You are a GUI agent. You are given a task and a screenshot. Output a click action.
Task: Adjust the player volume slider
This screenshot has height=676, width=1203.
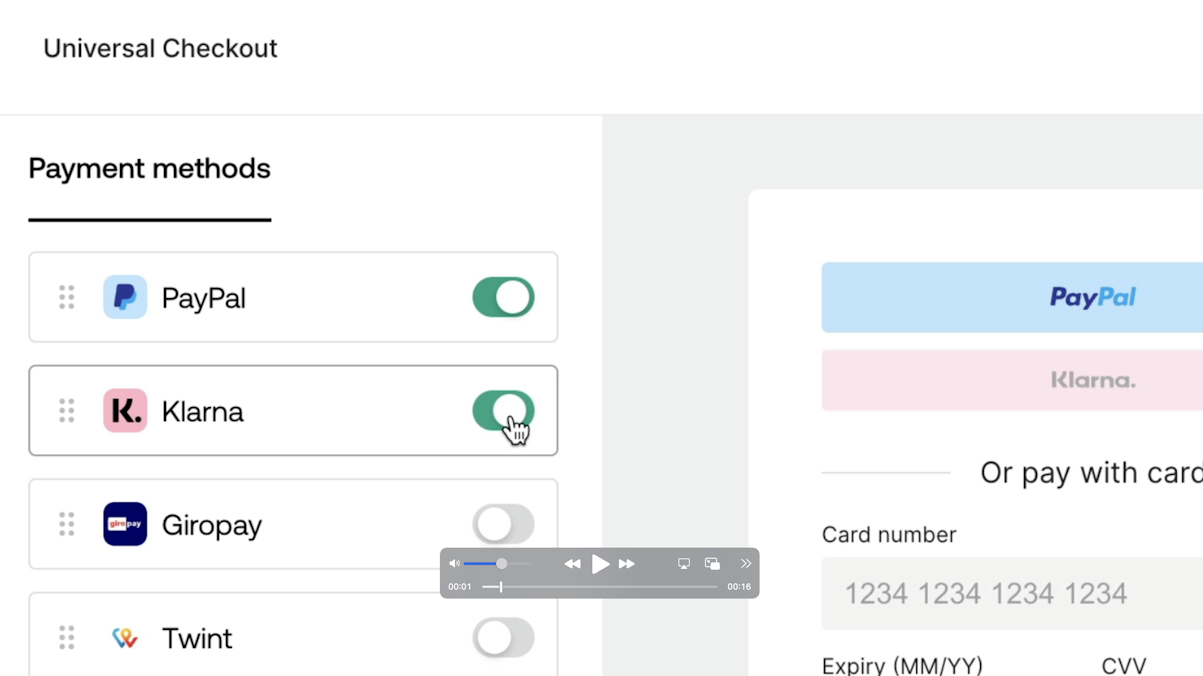(x=498, y=564)
